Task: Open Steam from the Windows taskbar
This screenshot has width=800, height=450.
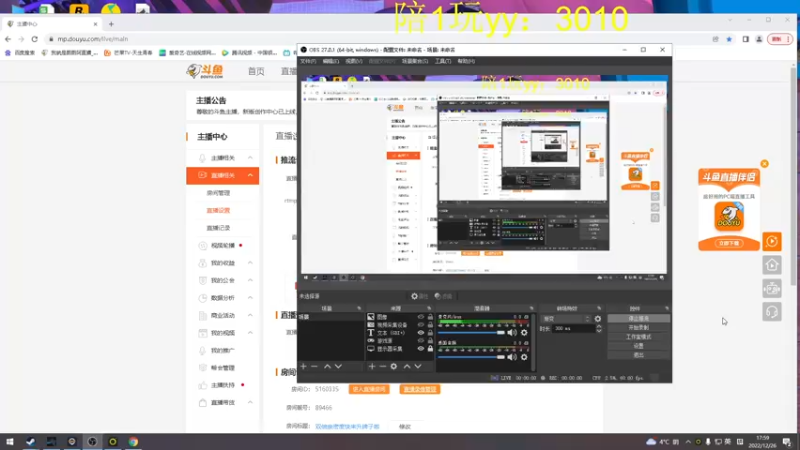Action: (x=31, y=442)
